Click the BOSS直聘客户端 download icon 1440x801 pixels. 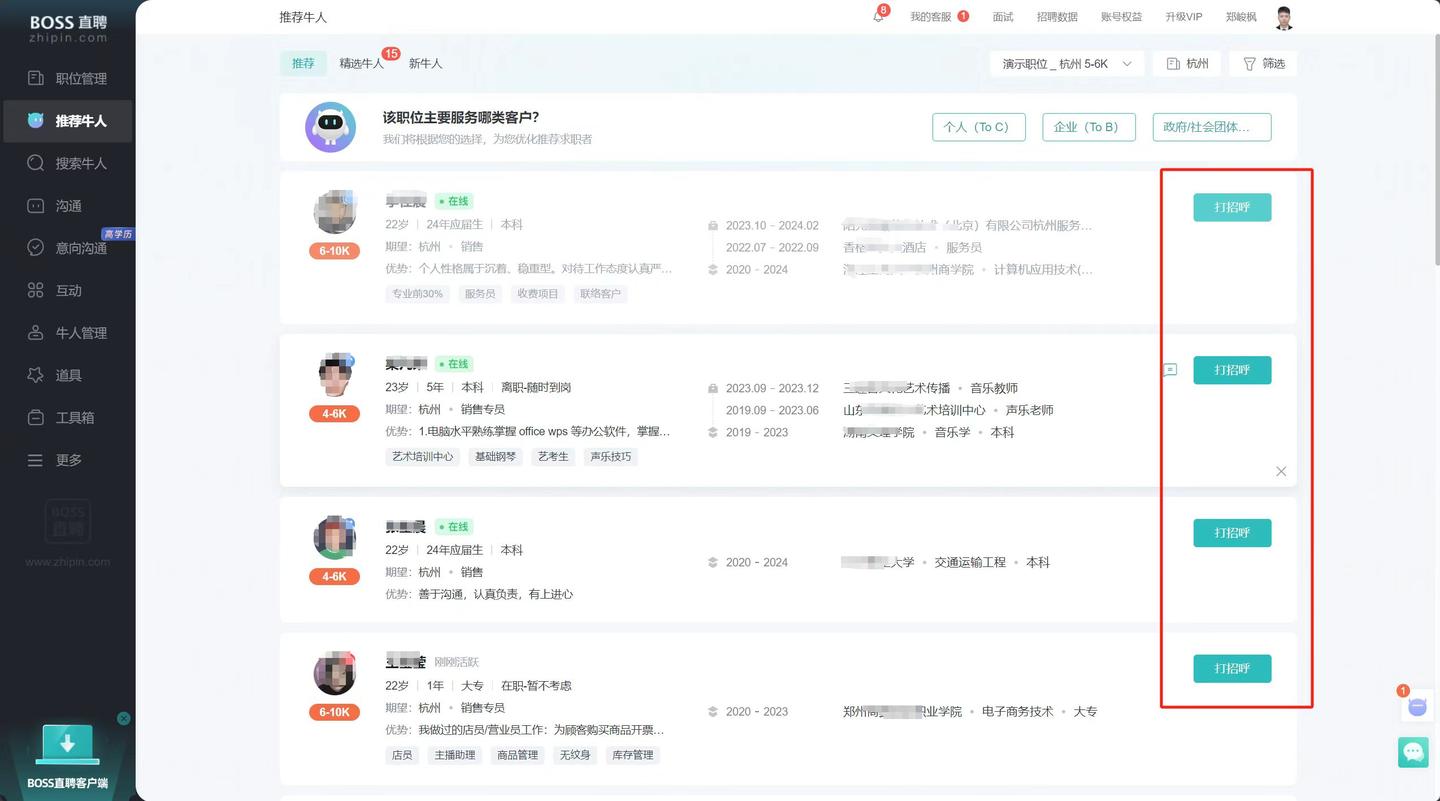pyautogui.click(x=68, y=745)
